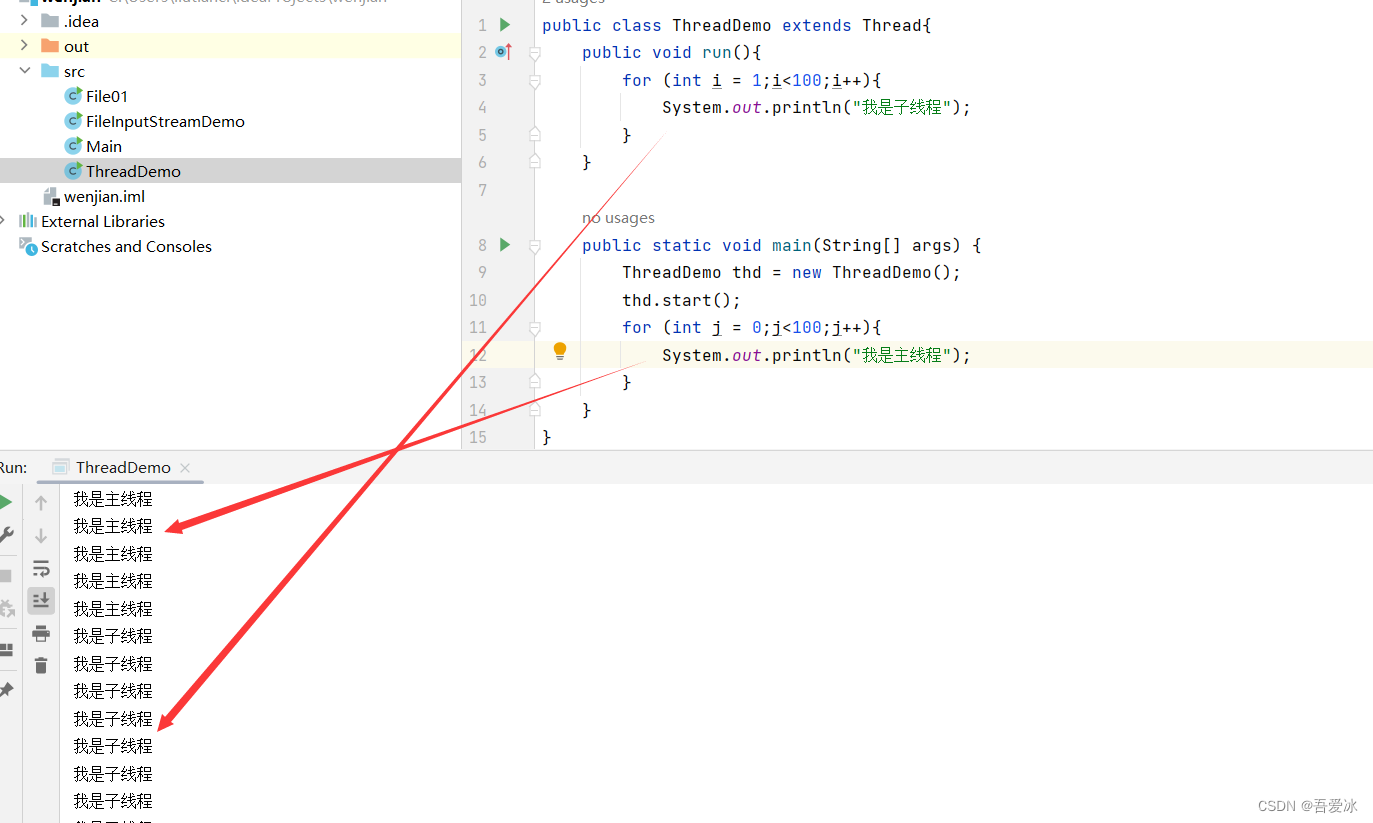This screenshot has width=1373, height=823.
Task: Run ThreadDemo class from line 1 gutter
Action: [x=505, y=24]
